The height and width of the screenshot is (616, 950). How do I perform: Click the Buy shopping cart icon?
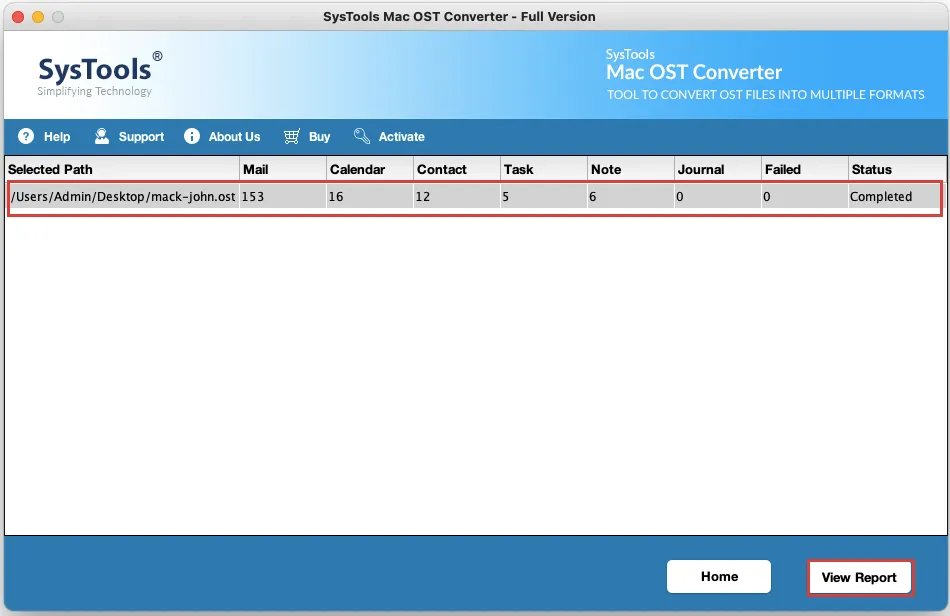point(291,136)
